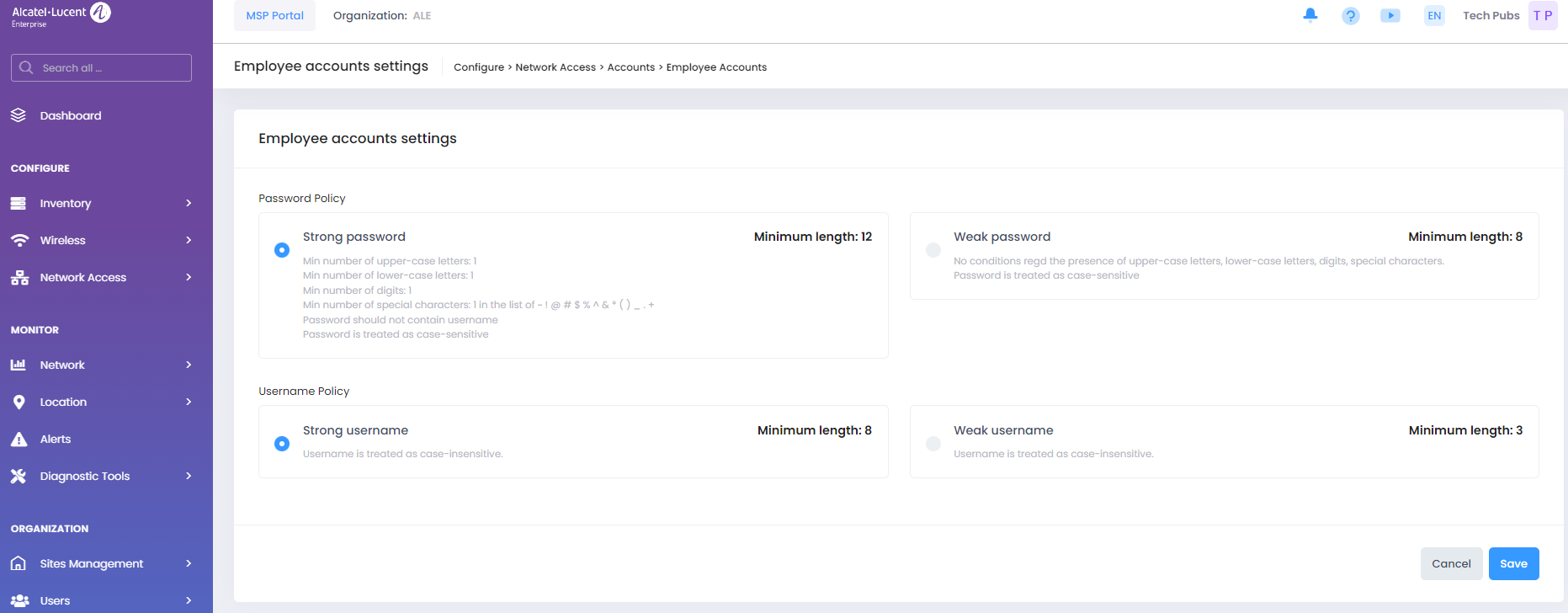The image size is (1568, 613).
Task: Click the Location pin icon
Action: [x=19, y=402]
